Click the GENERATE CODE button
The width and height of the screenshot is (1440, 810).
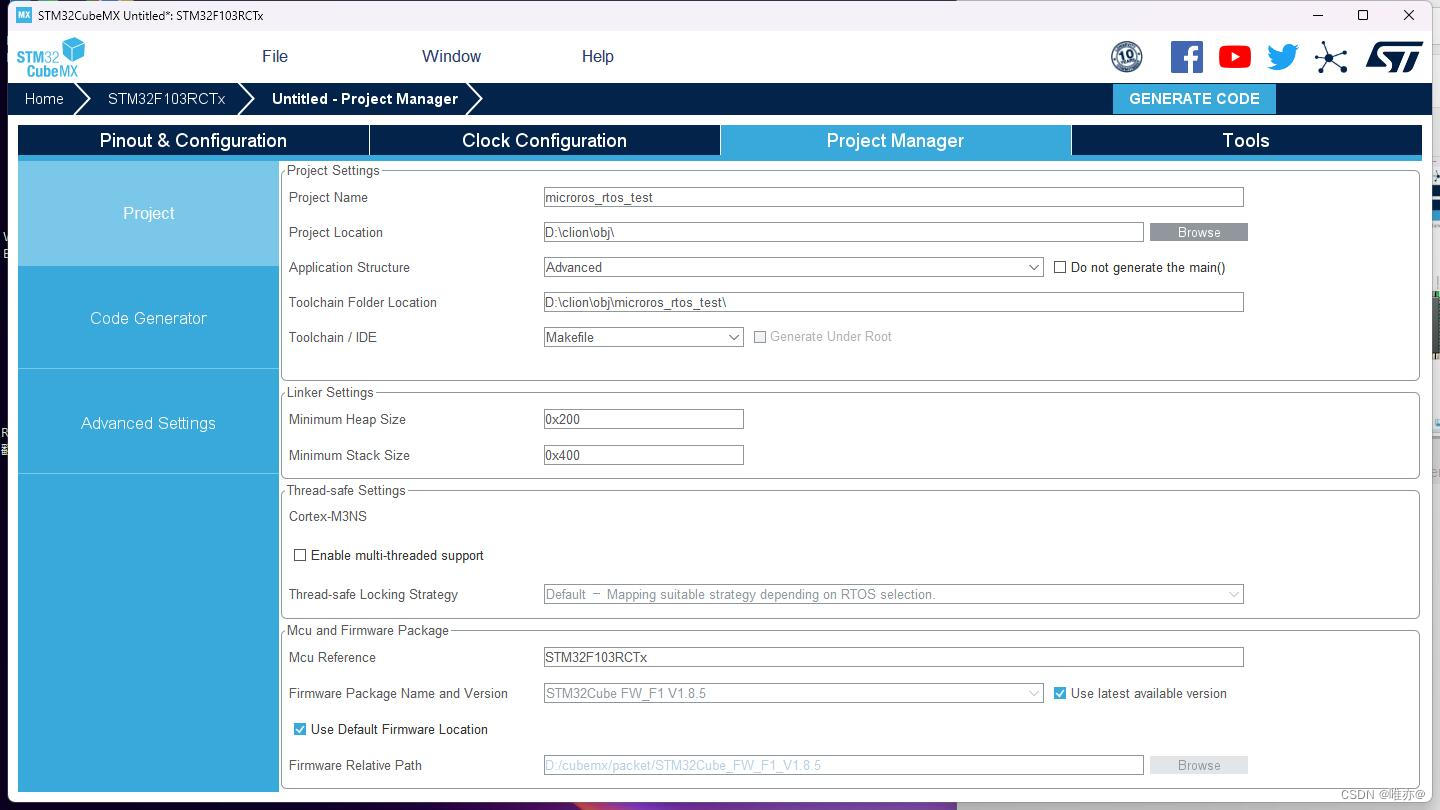(x=1194, y=99)
